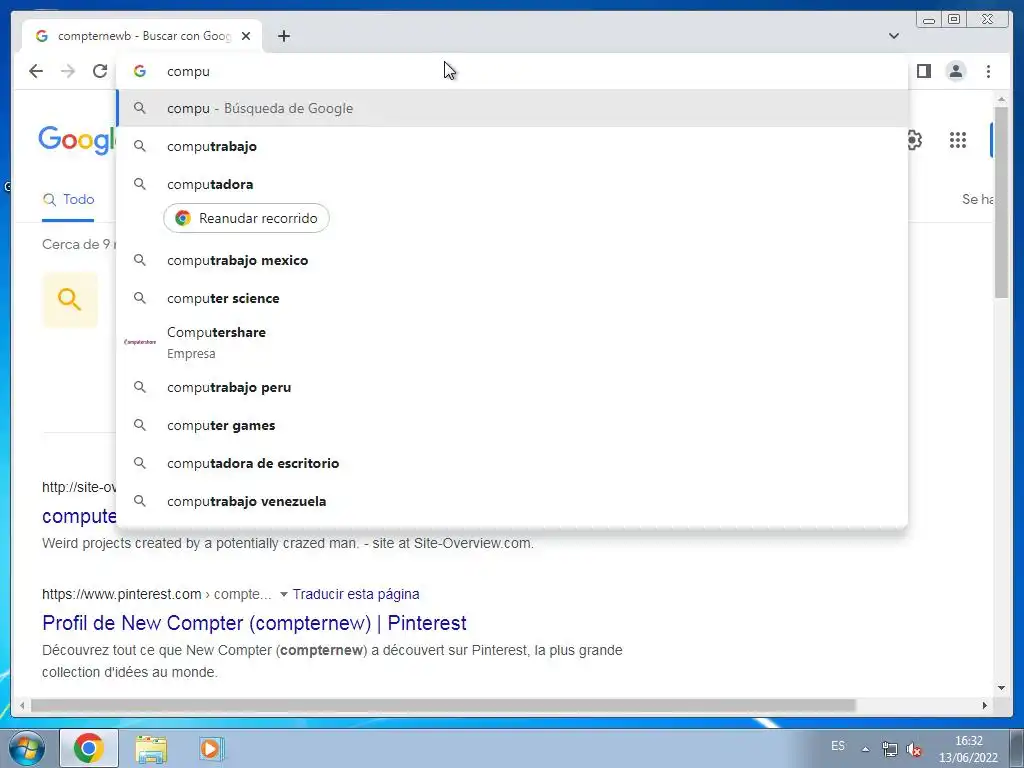The height and width of the screenshot is (768, 1024).
Task: Click the search icon beside 'computrabajo peru'
Action: (140, 387)
